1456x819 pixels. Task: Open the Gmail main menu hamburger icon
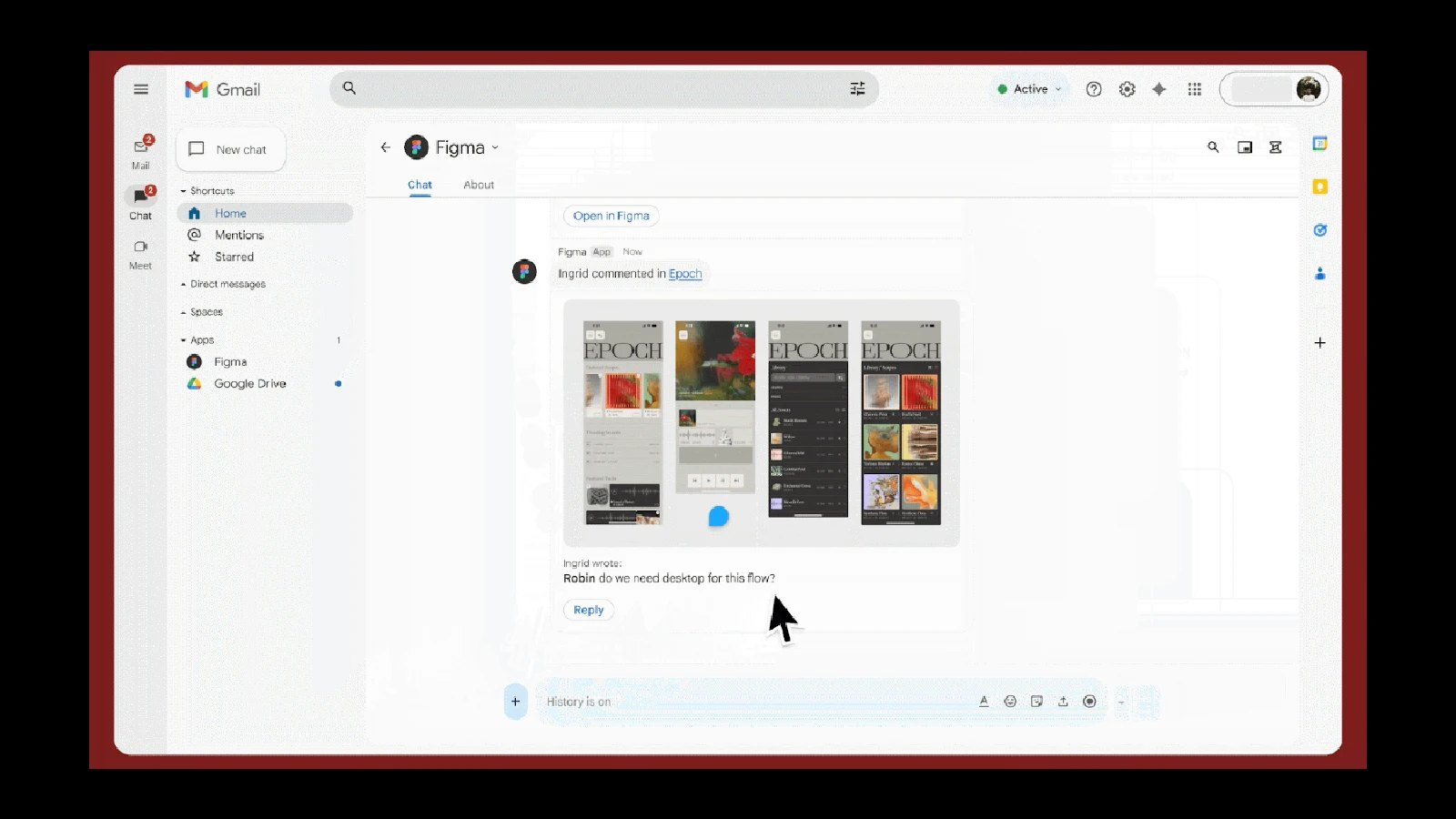pos(141,89)
